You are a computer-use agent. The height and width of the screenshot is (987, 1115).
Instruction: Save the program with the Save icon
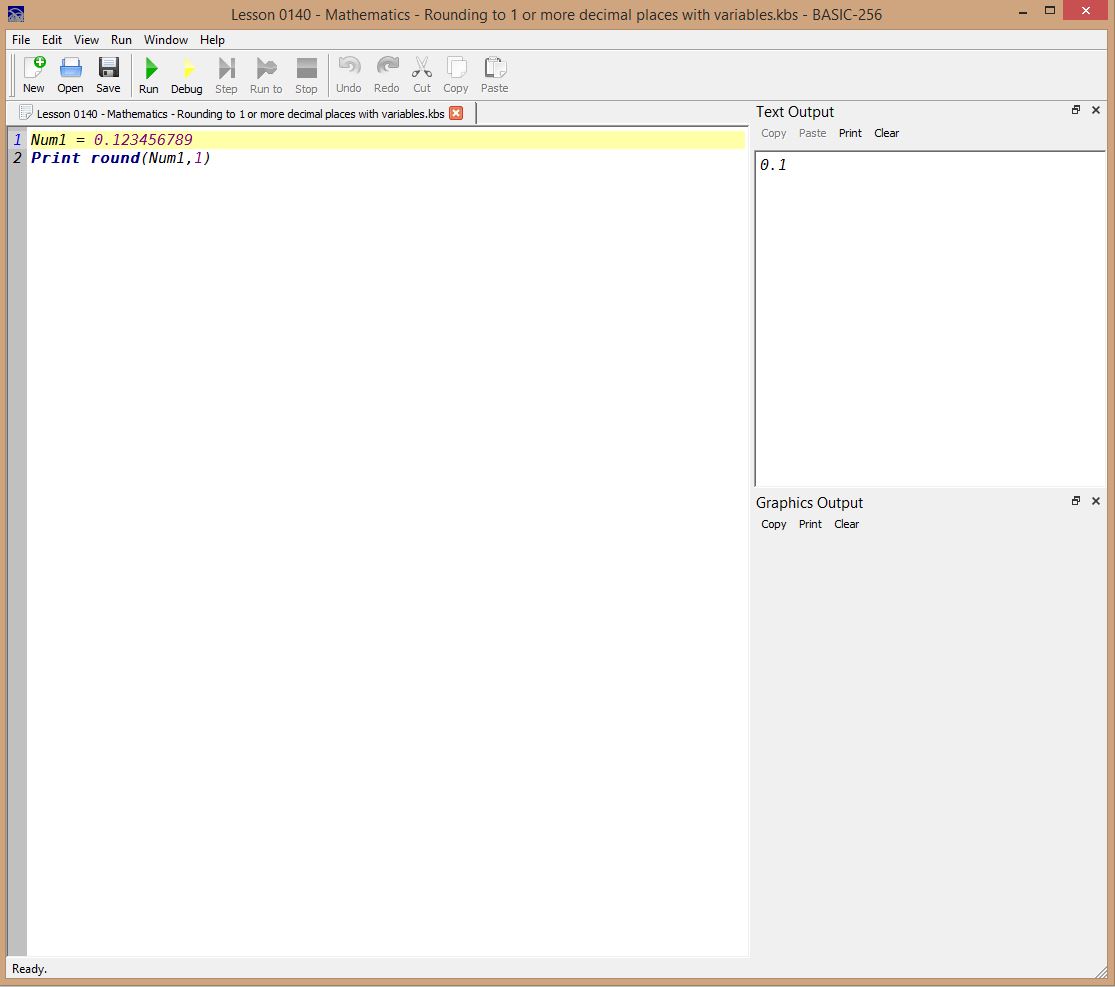coord(108,70)
